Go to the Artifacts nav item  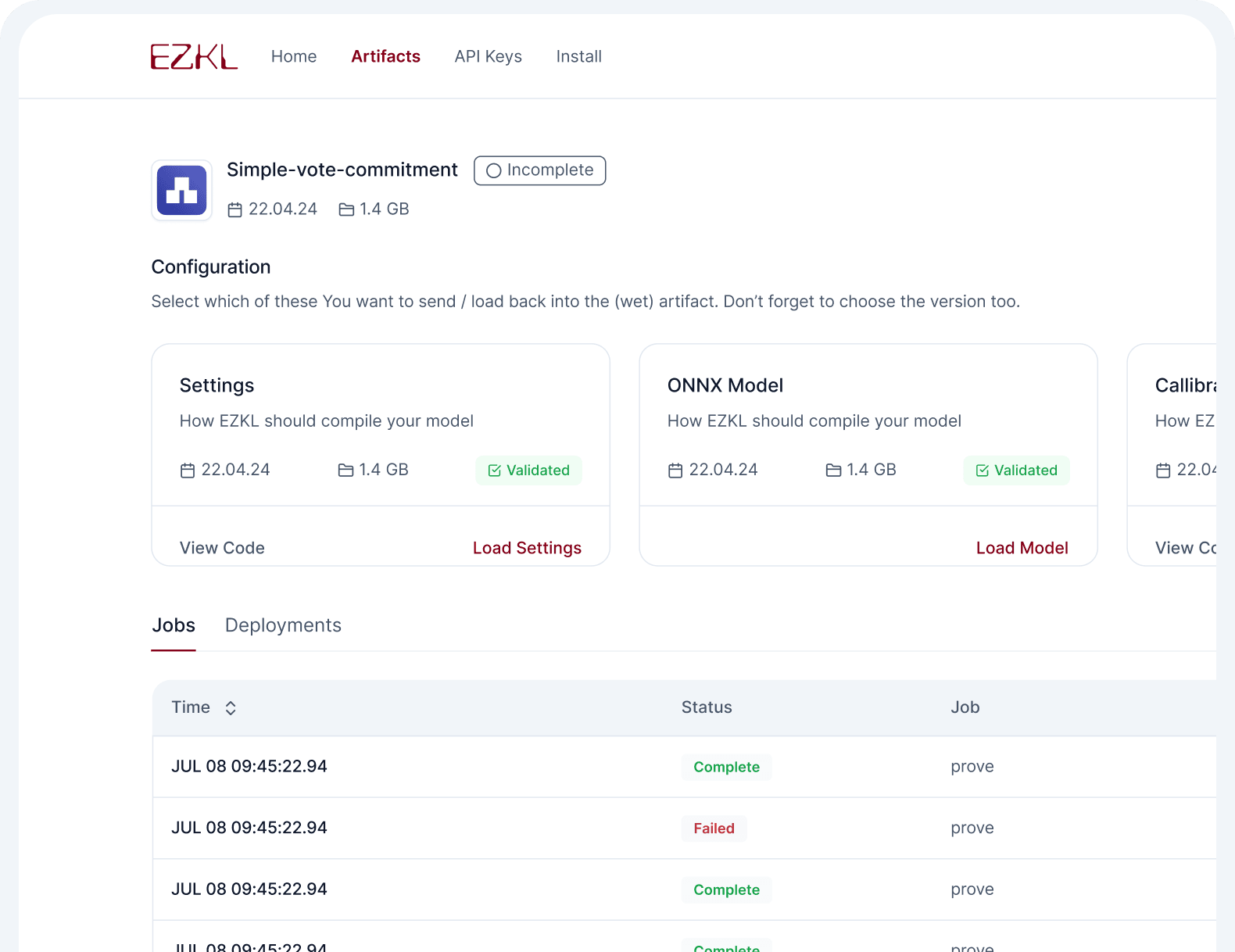pos(385,56)
